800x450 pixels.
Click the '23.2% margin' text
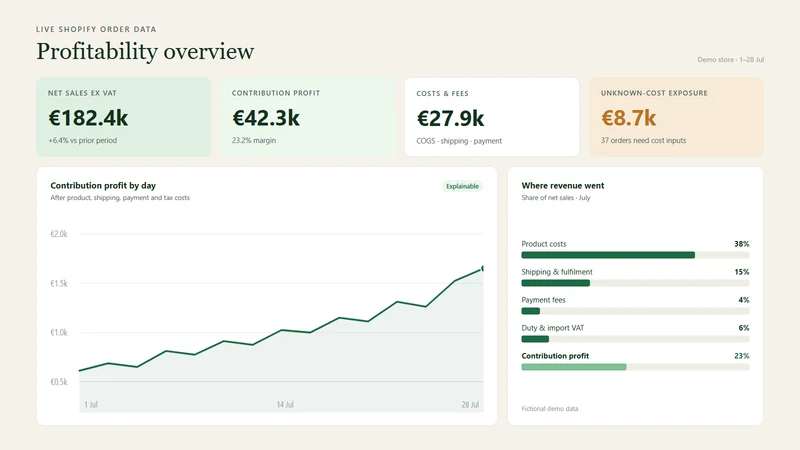click(254, 140)
